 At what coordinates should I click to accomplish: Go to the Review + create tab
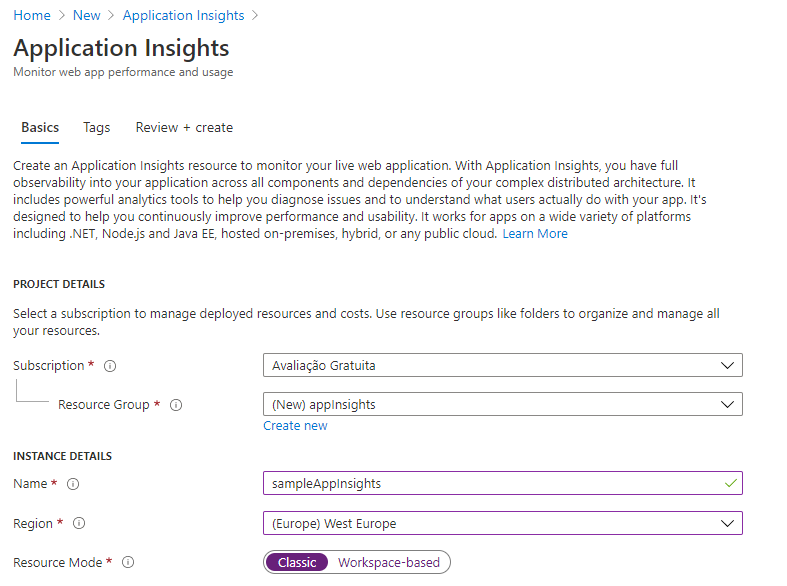184,128
